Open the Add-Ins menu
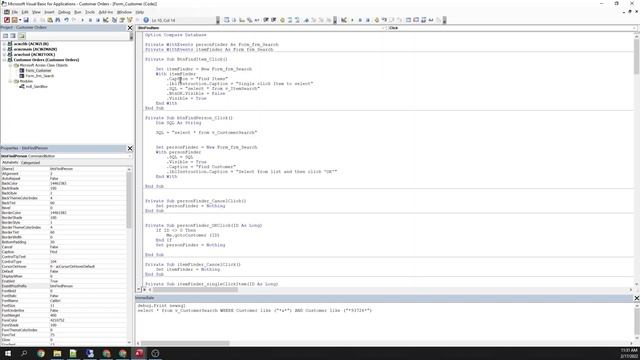 tap(106, 12)
